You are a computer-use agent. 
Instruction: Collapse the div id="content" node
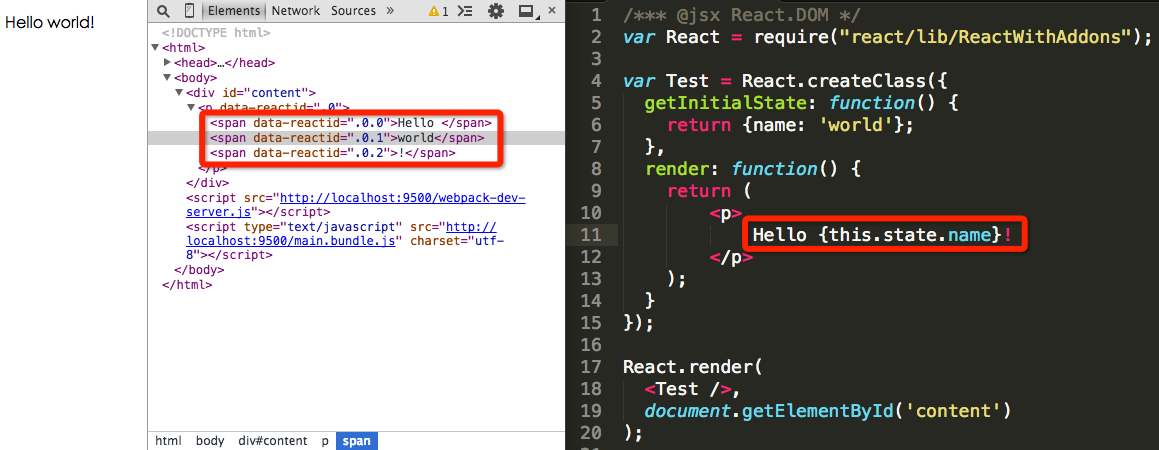(180, 93)
